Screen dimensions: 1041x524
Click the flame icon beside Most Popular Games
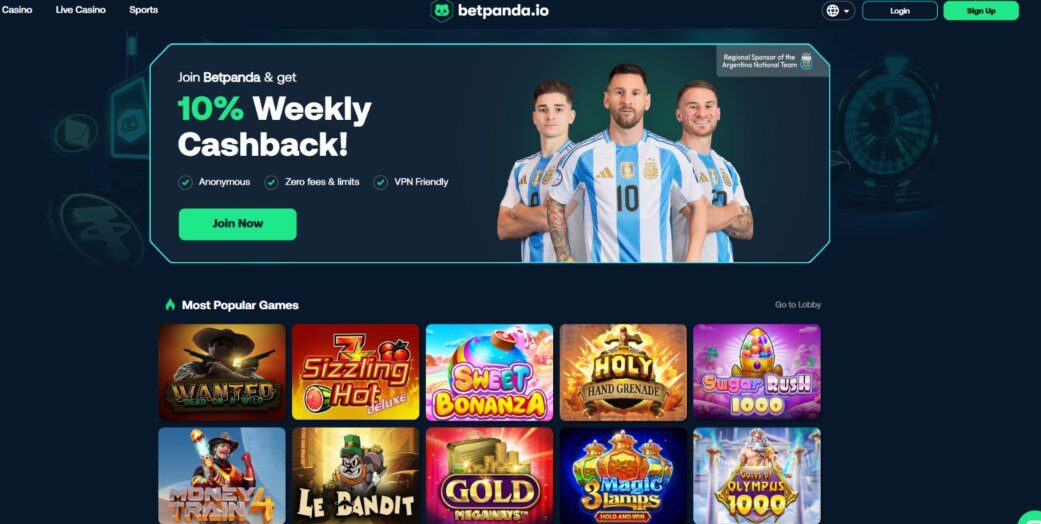point(170,305)
